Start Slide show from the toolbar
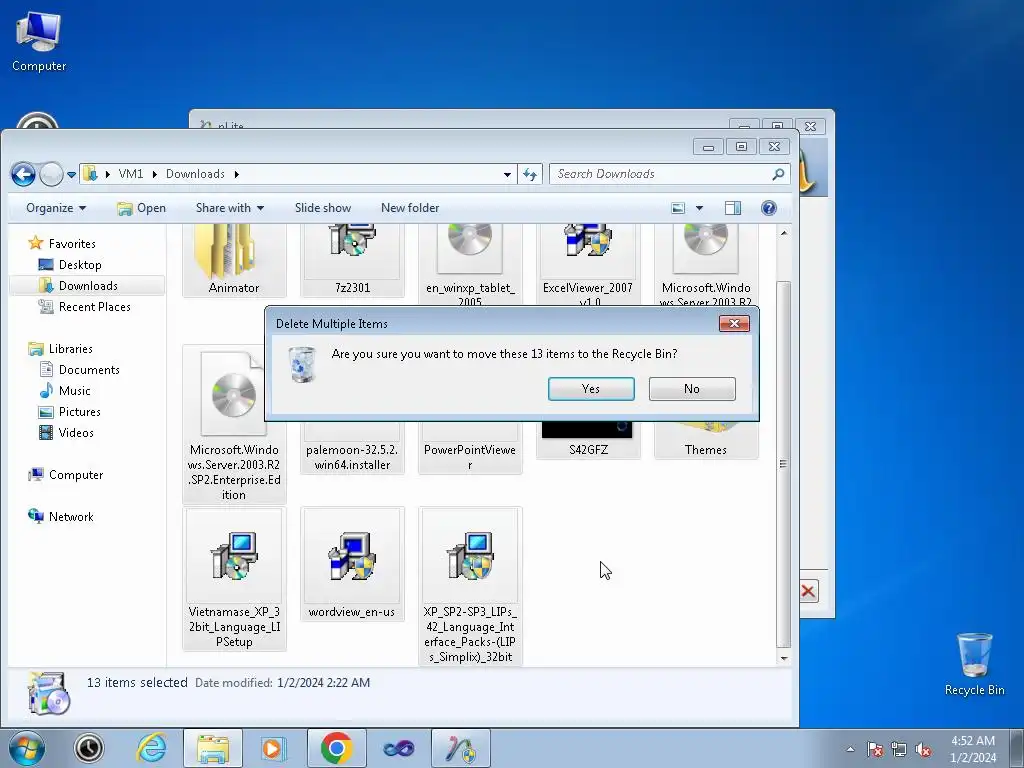The image size is (1024, 768). point(323,208)
